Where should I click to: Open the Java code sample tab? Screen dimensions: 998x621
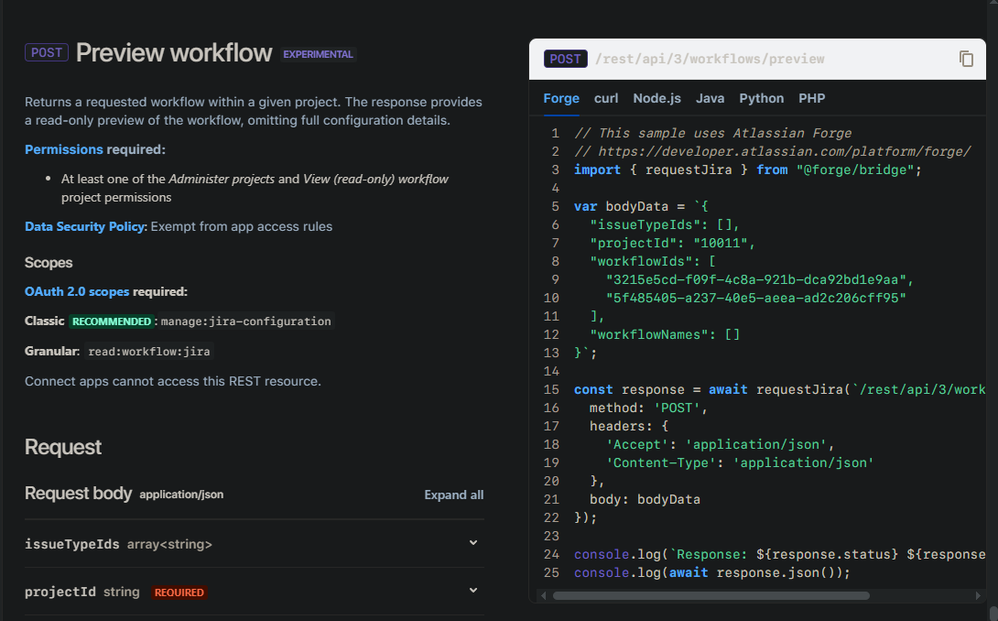coord(710,98)
